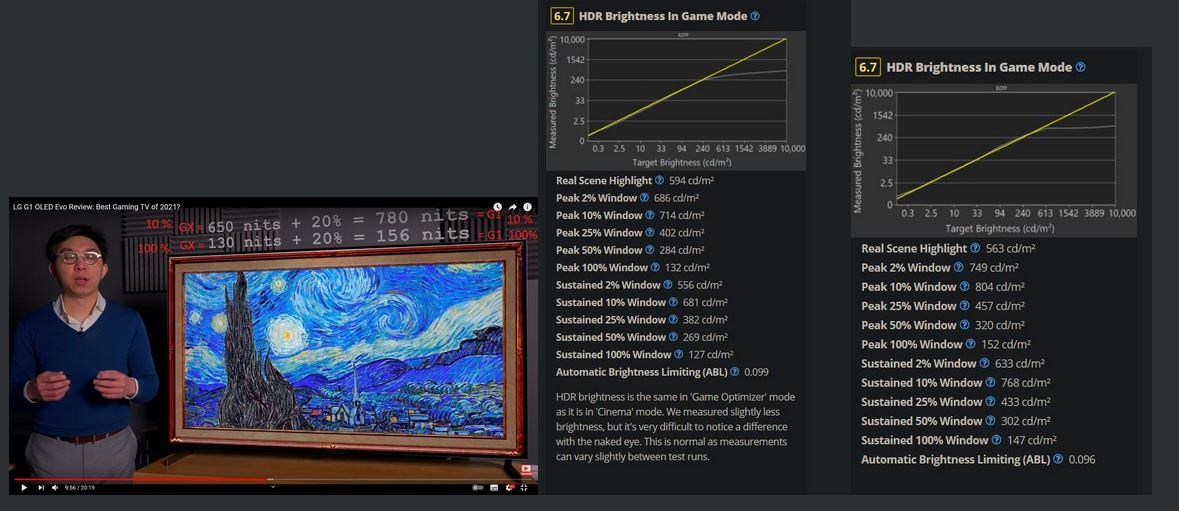Screen dimensions: 1179x511
Task: Expand the chevron below the progress bar
Action: [x=273, y=487]
